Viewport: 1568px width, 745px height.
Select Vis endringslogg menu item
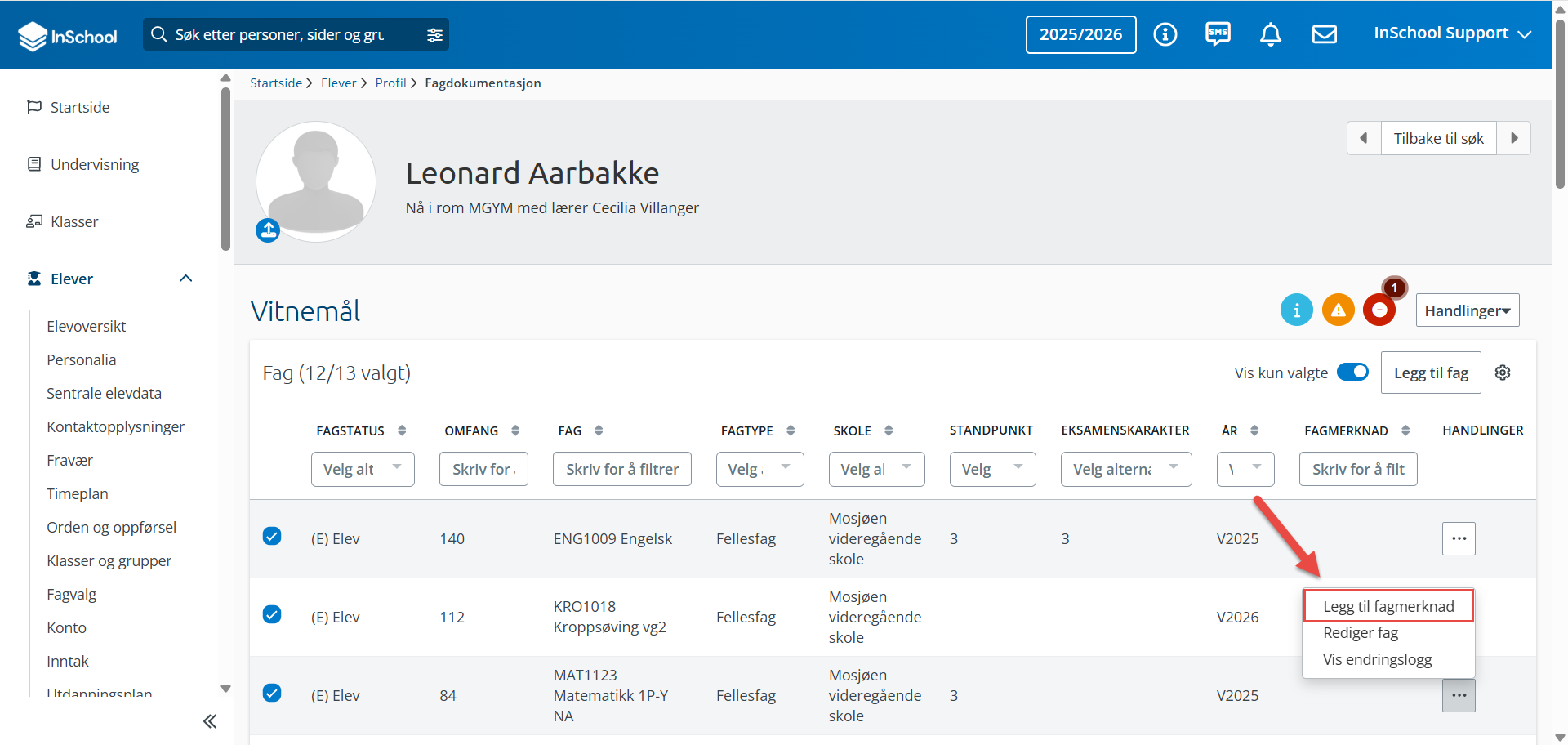(x=1378, y=660)
